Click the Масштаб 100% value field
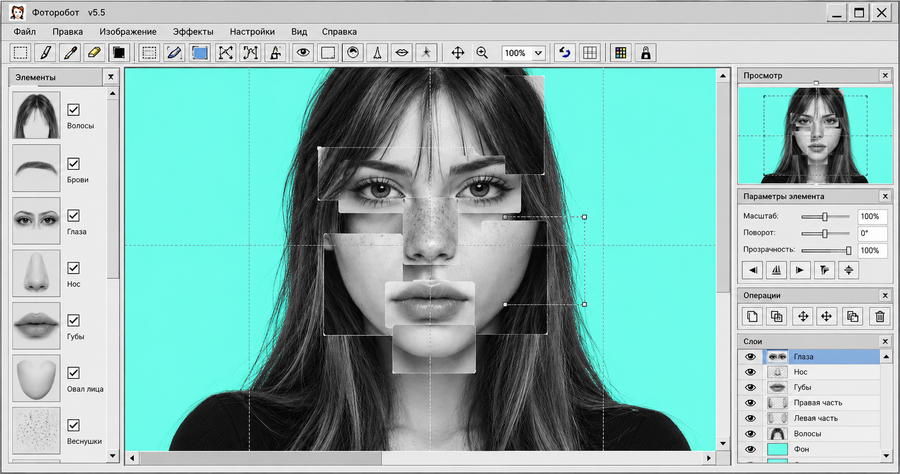Viewport: 900px width, 474px height. coord(872,216)
